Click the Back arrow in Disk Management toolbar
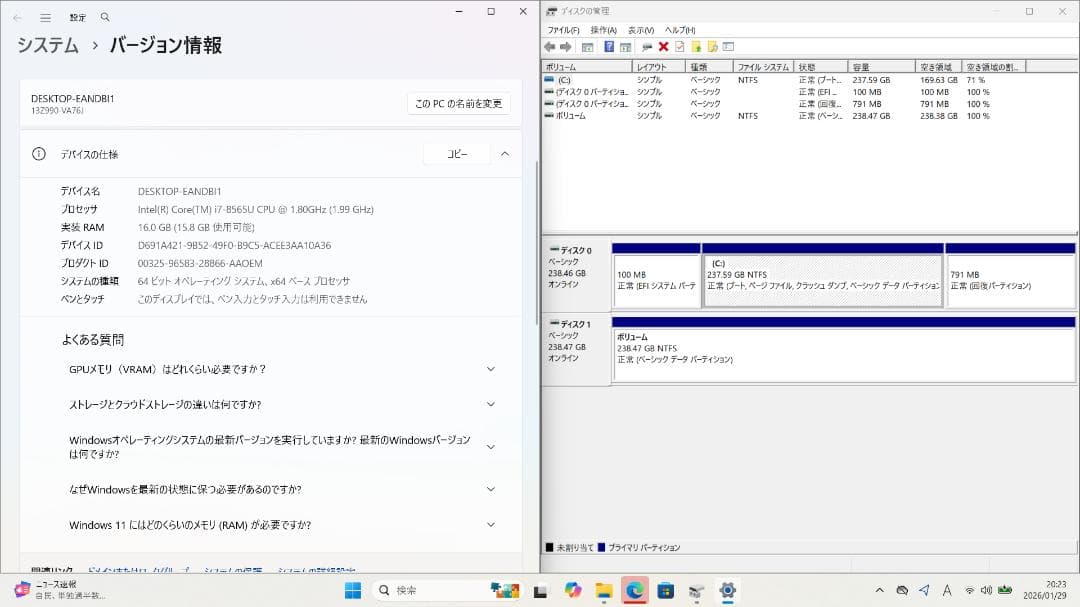Screen dimensions: 1080x607 point(551,46)
